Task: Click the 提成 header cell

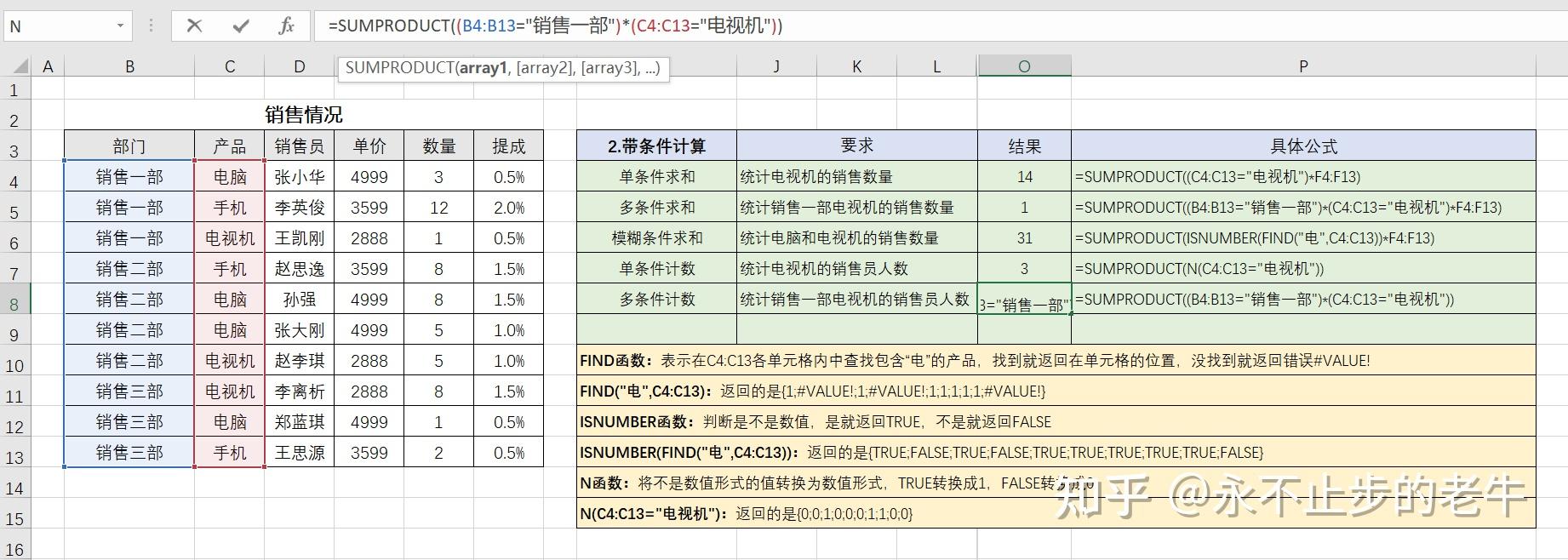Action: [x=509, y=146]
